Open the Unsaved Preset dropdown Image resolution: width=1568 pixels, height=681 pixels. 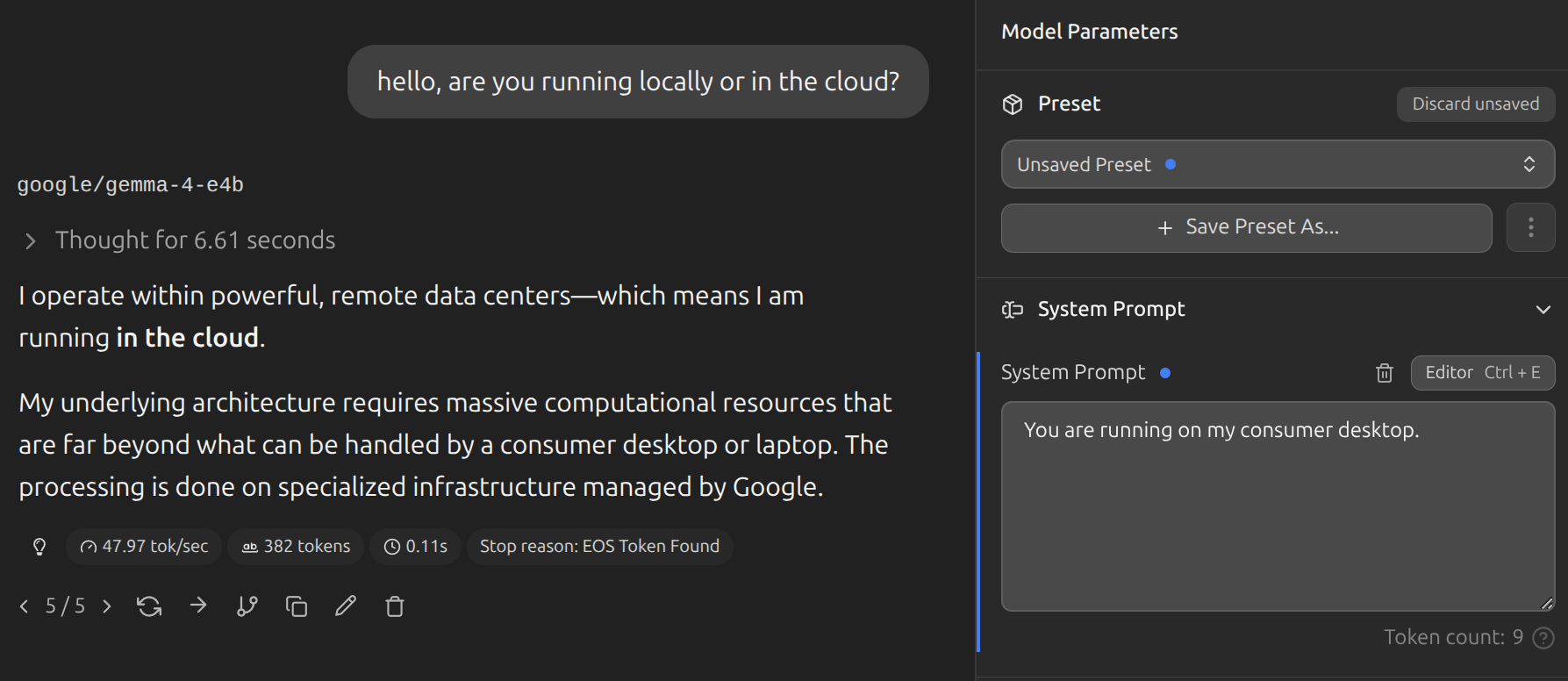coord(1278,165)
